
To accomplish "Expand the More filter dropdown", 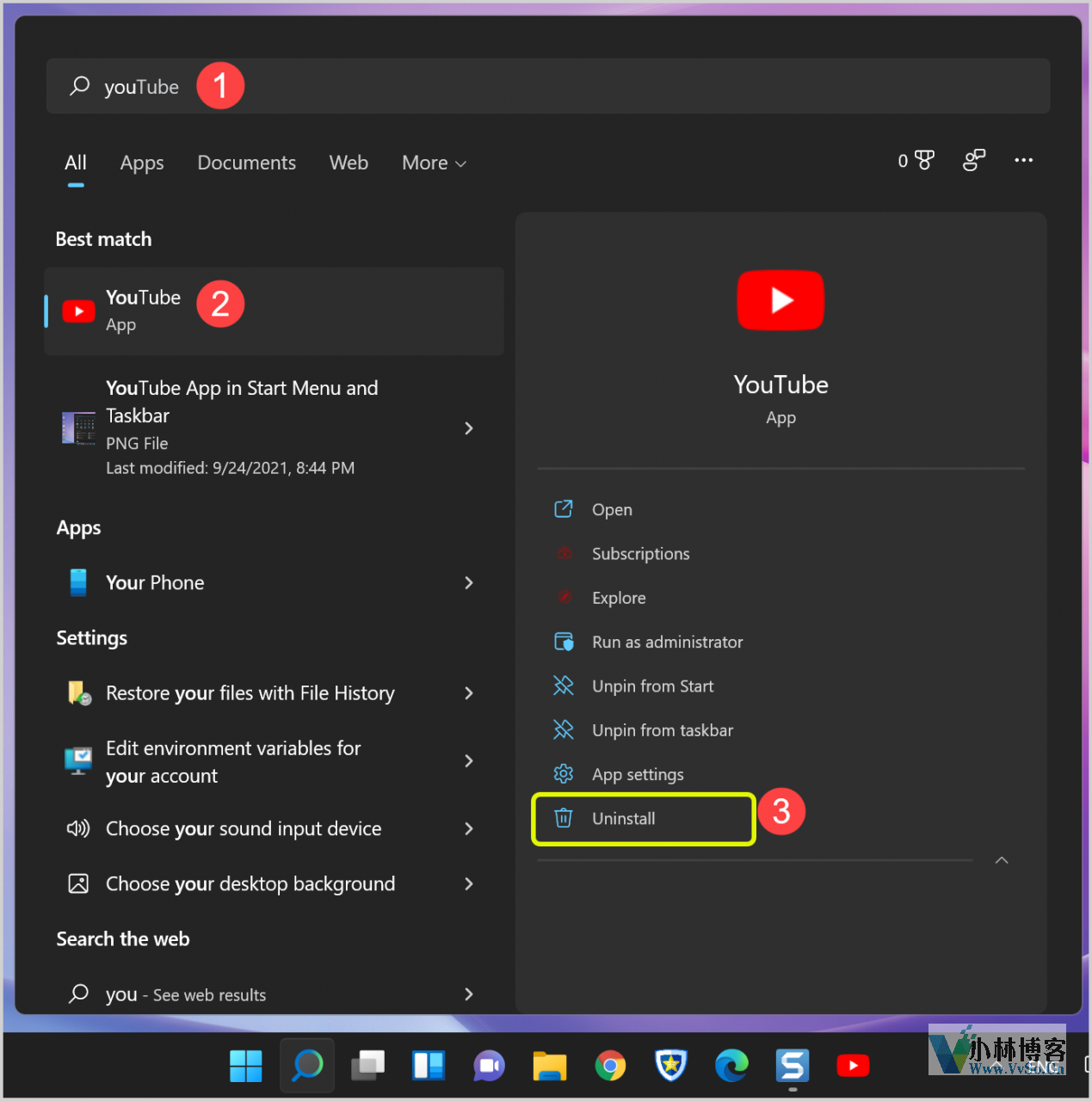I will (x=434, y=163).
